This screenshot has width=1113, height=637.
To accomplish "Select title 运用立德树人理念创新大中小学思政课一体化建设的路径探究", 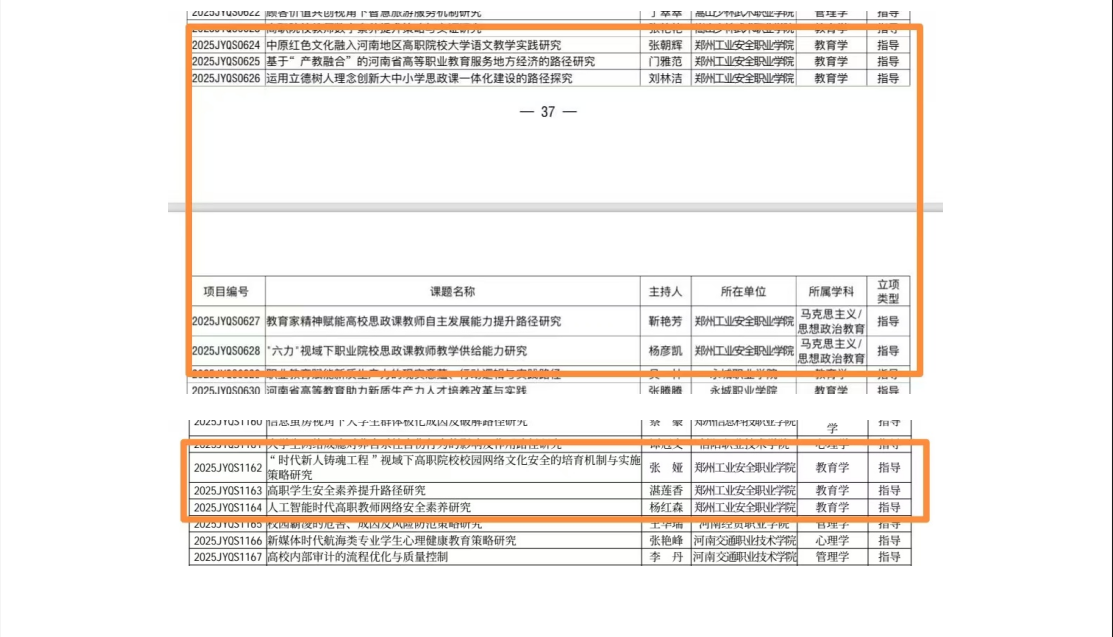I will point(420,78).
